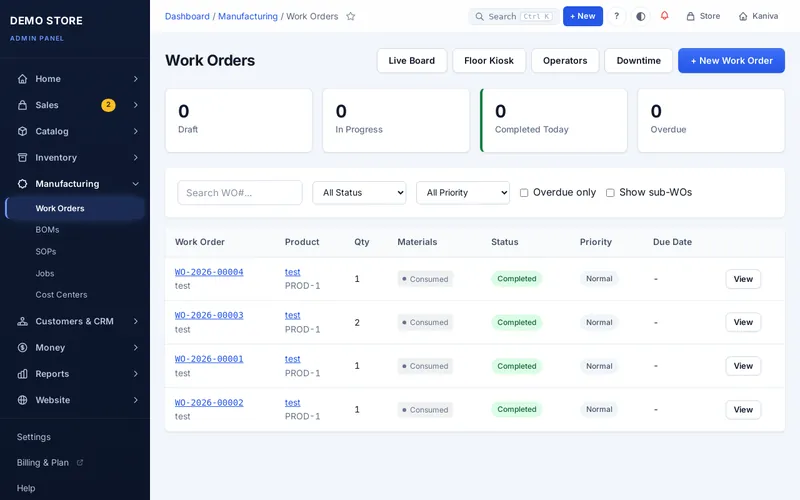Click the Website globe icon
The height and width of the screenshot is (500, 800).
22,400
